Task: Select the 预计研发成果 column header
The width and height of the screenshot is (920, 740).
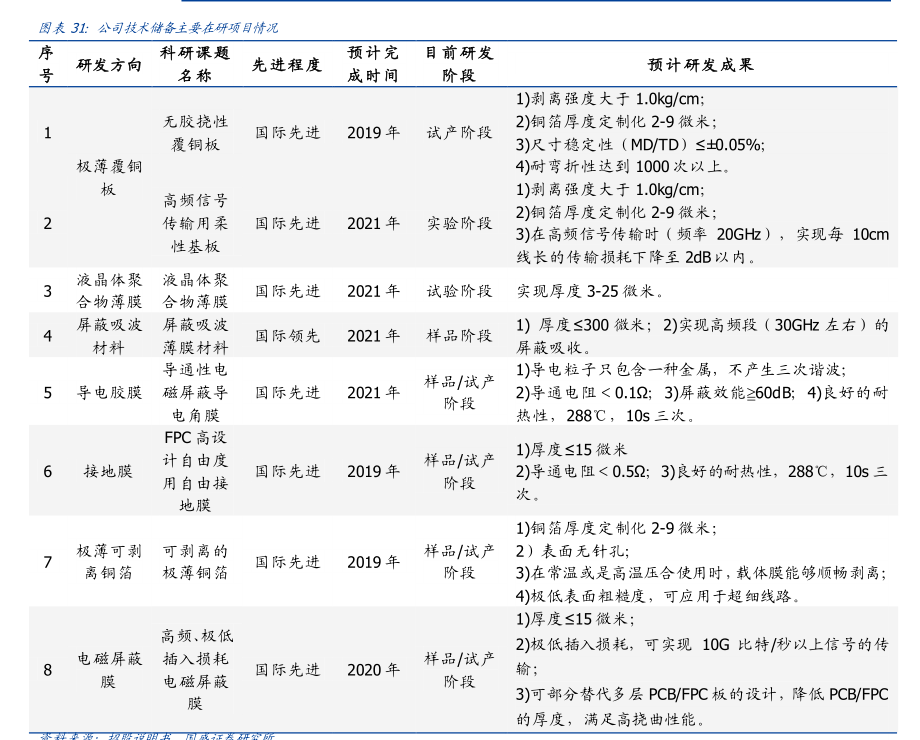Action: 700,65
